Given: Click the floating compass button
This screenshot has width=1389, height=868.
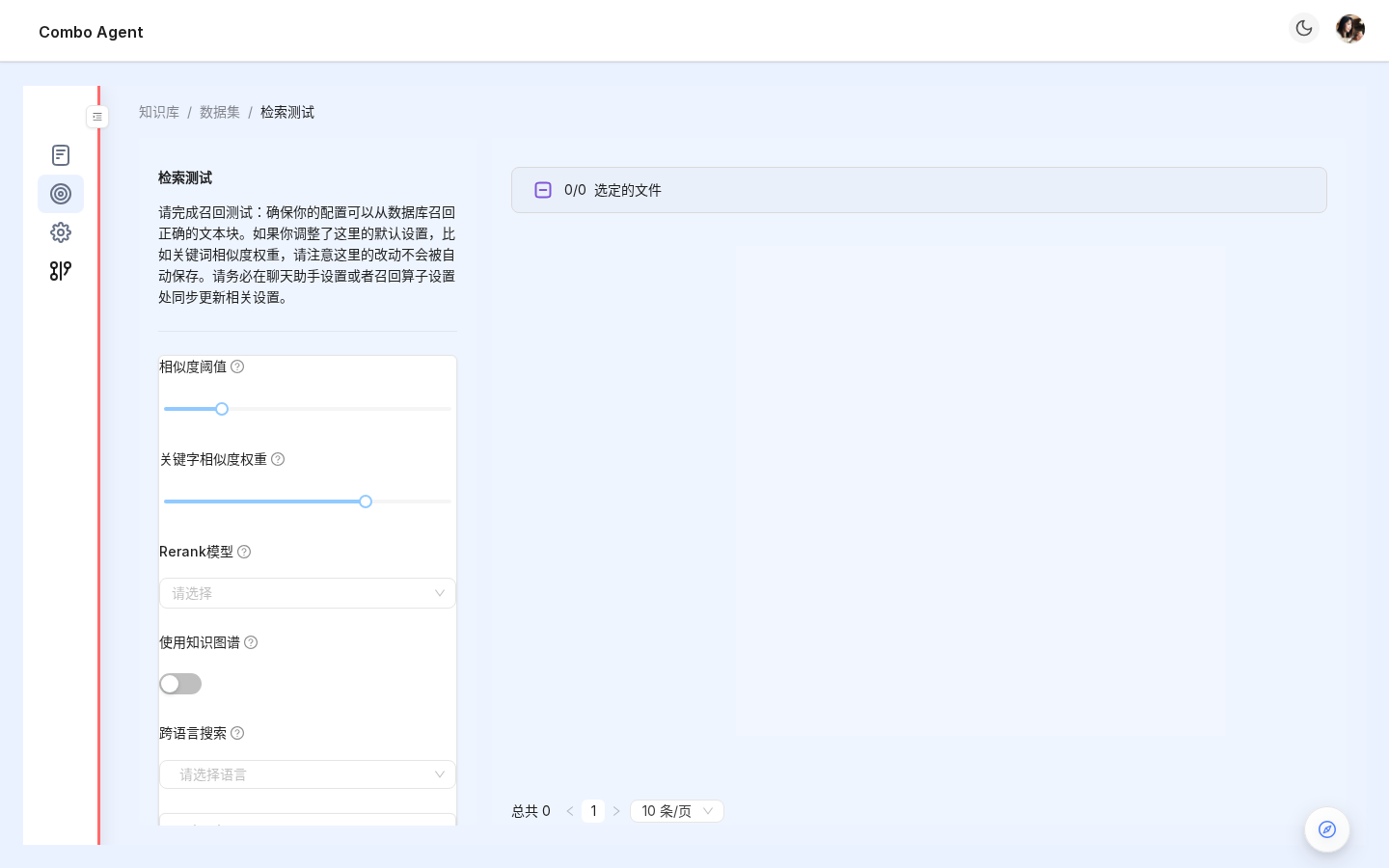Looking at the screenshot, I should click(x=1327, y=829).
